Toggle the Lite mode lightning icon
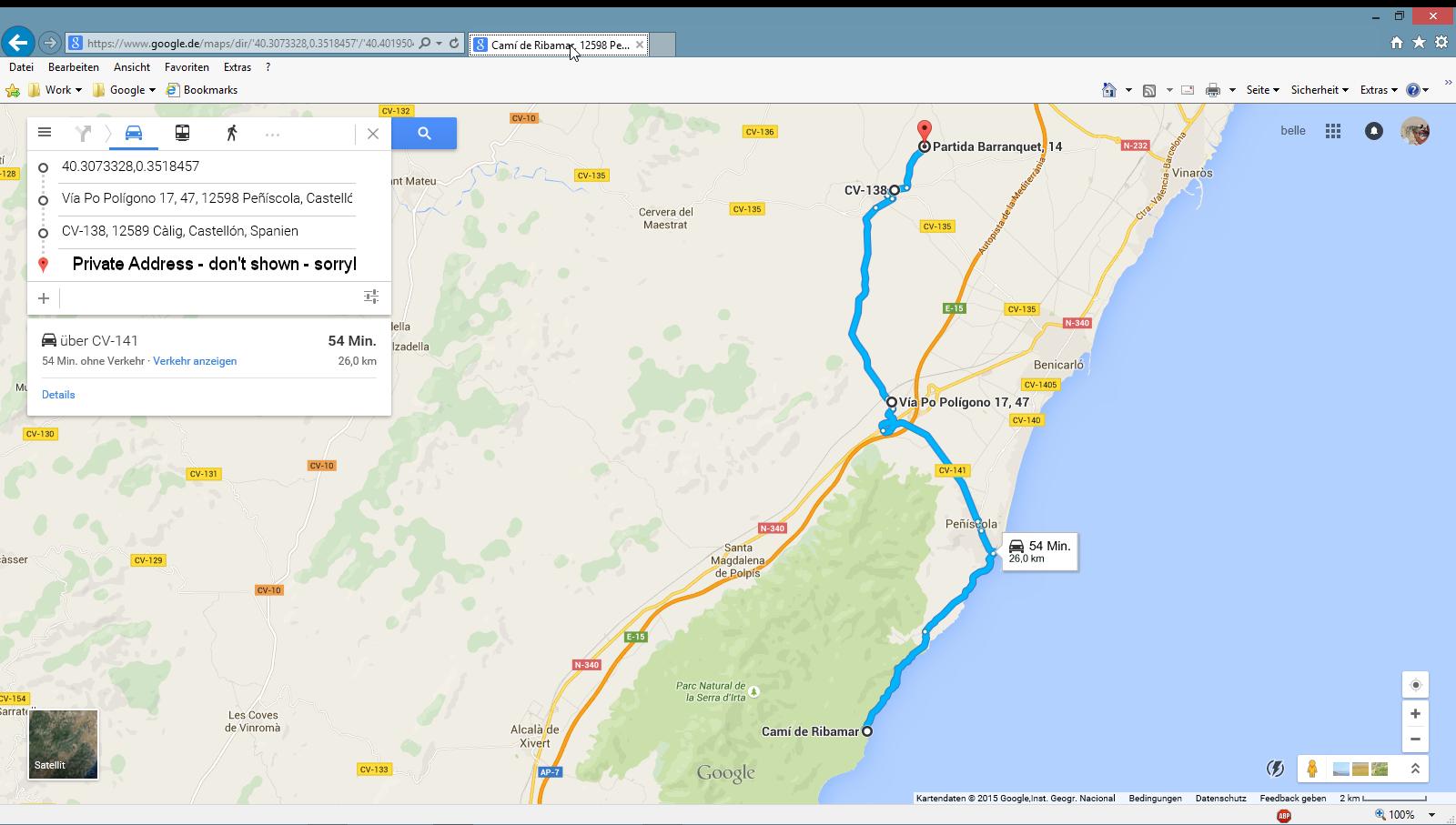 pos(1275,769)
